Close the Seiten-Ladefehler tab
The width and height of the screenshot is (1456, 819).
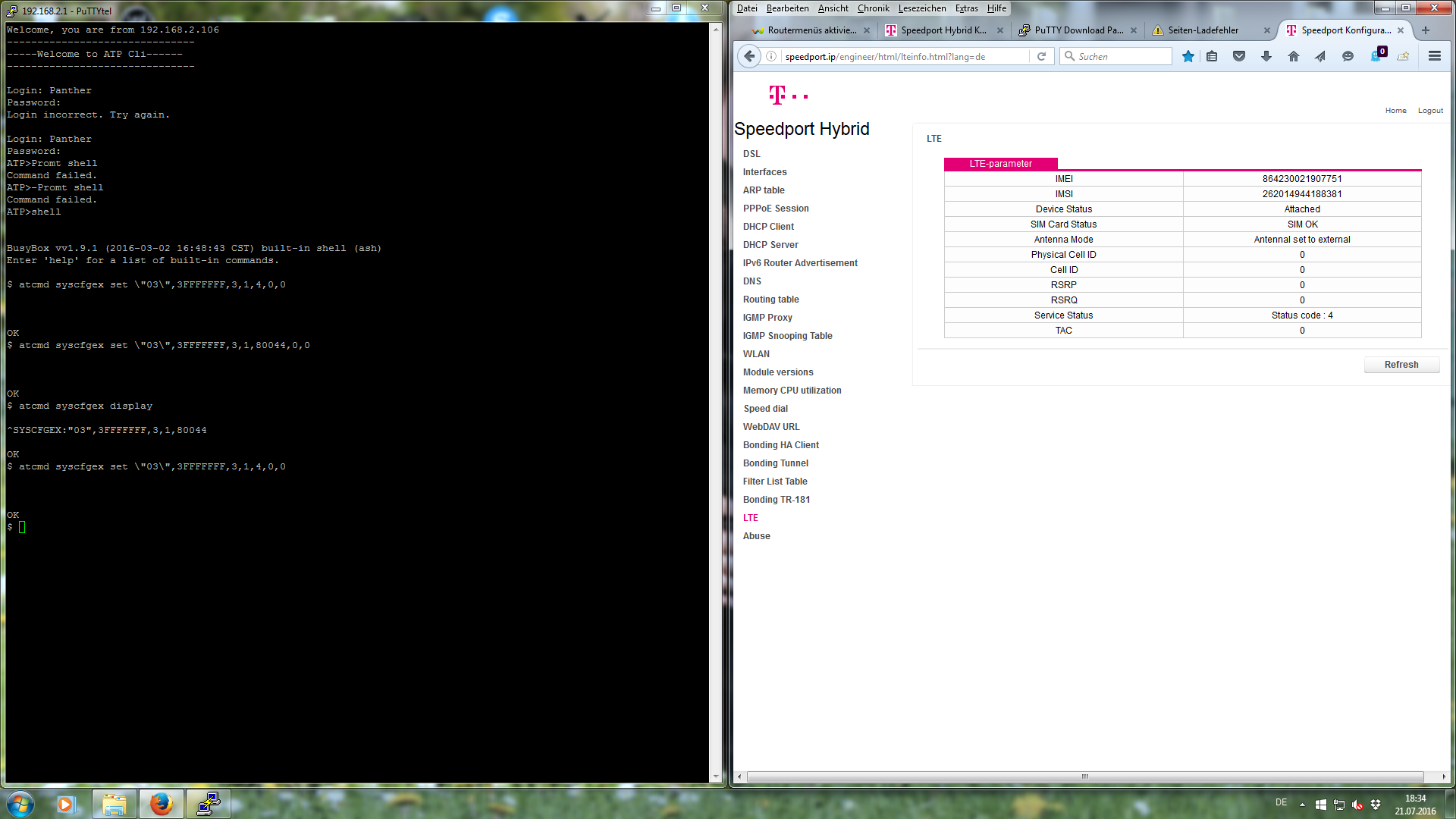[1267, 30]
